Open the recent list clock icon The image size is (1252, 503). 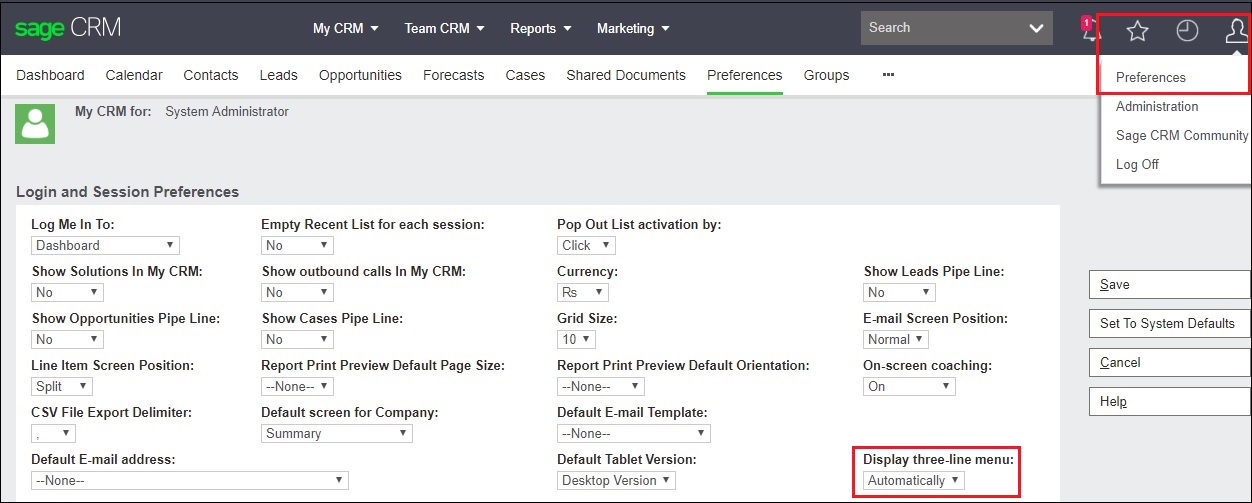click(x=1187, y=31)
